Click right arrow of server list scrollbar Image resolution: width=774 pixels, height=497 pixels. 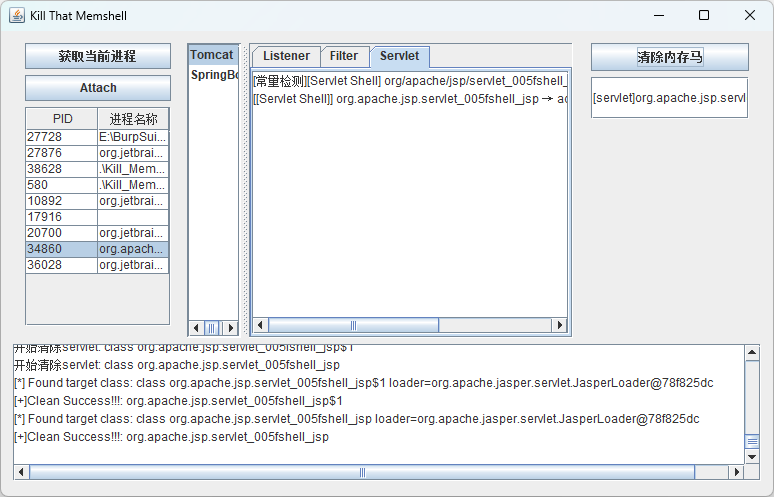pyautogui.click(x=230, y=328)
